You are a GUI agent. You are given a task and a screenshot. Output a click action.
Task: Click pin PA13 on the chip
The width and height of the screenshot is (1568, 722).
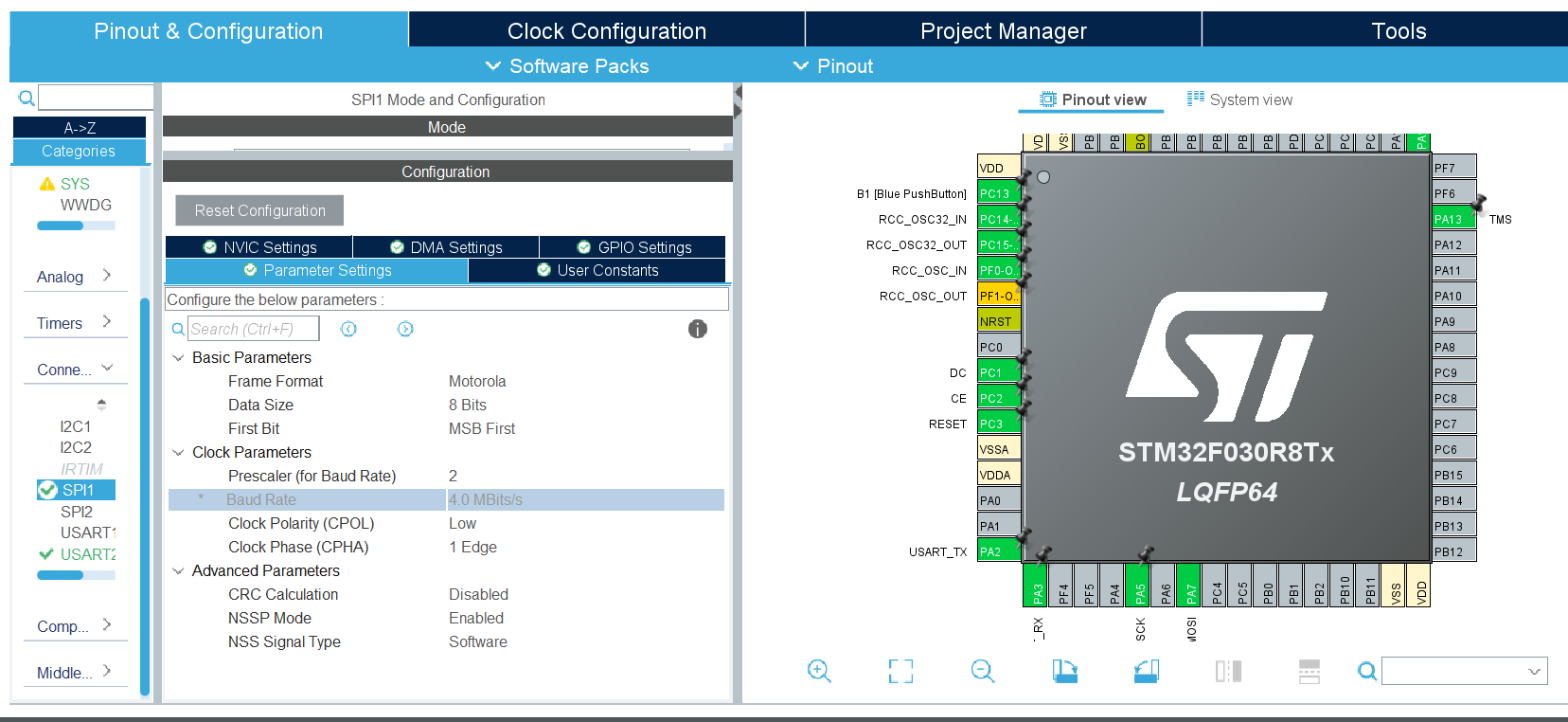[x=1453, y=219]
